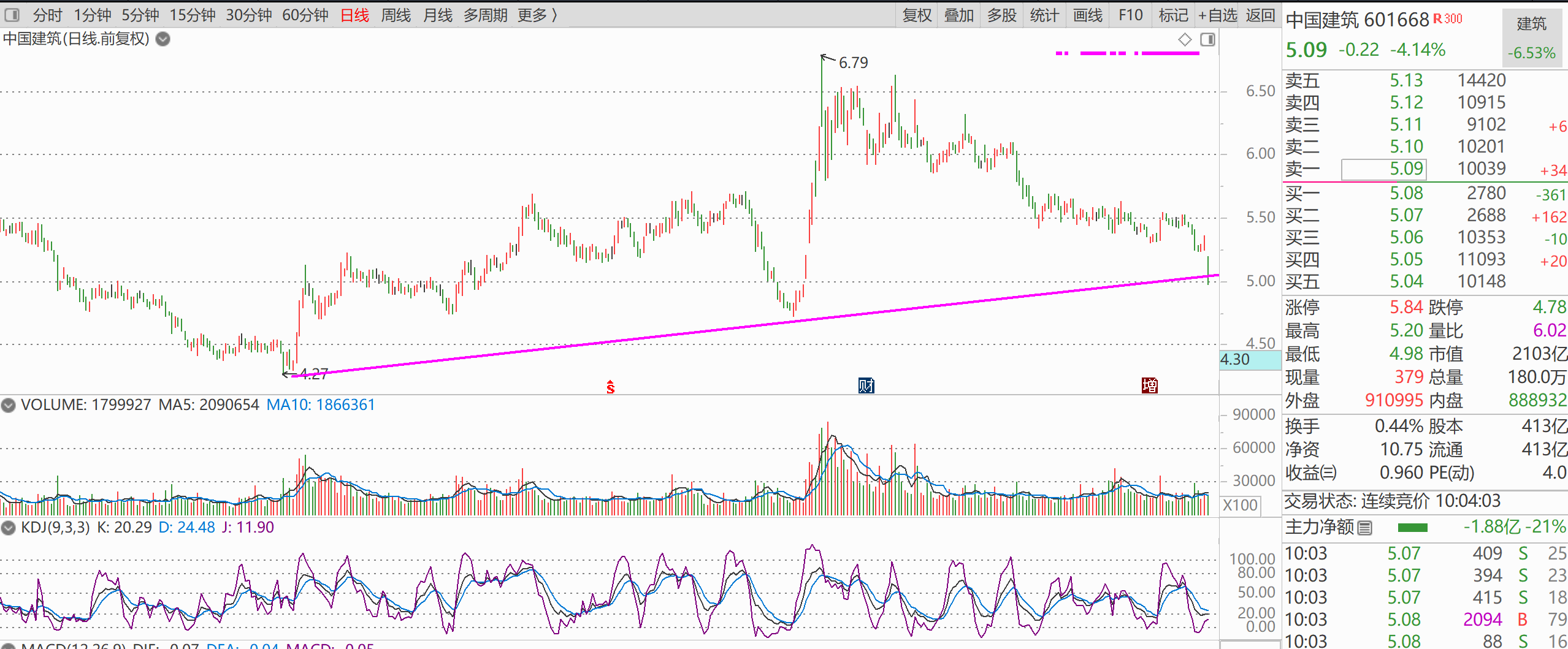Select 卖二 ask price 5.10

[x=1406, y=146]
